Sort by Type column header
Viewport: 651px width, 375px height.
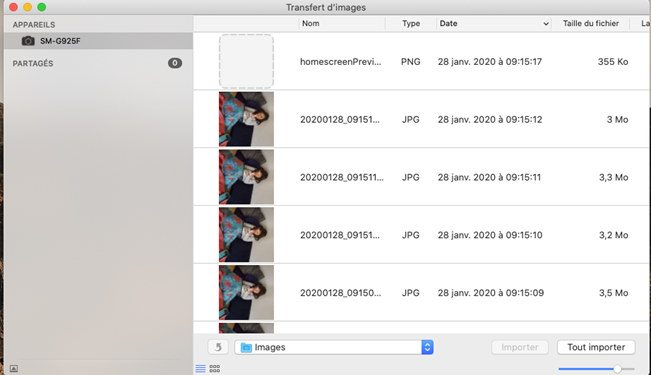[411, 24]
